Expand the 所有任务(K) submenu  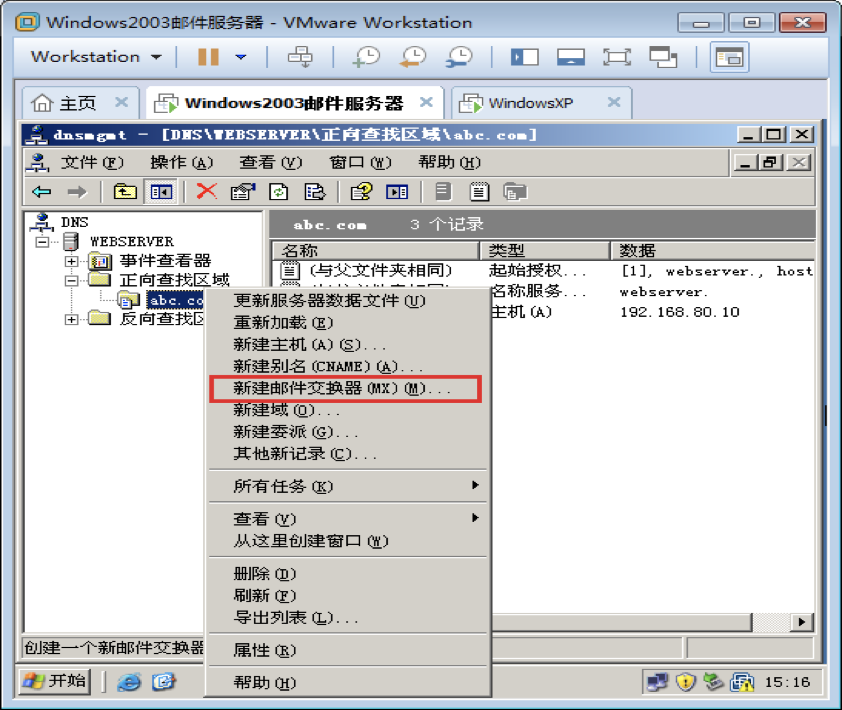[x=348, y=487]
